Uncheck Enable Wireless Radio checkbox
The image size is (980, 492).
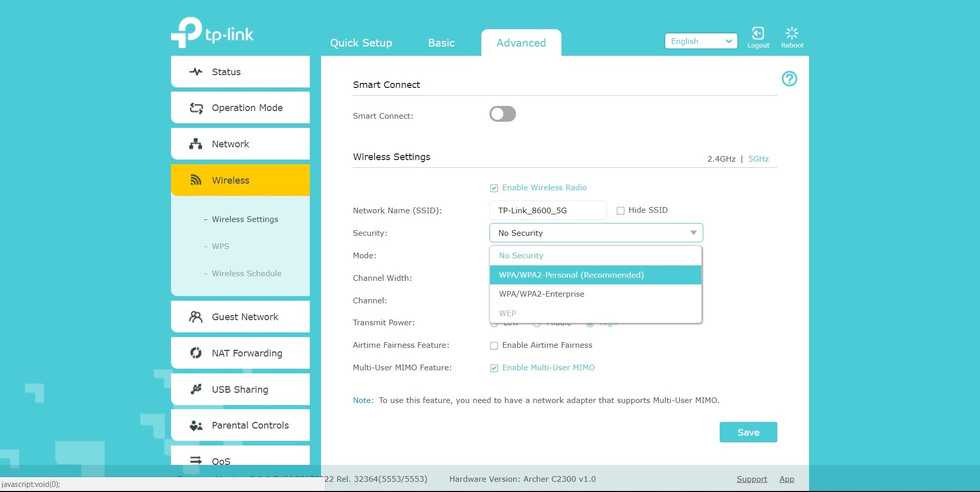point(494,188)
